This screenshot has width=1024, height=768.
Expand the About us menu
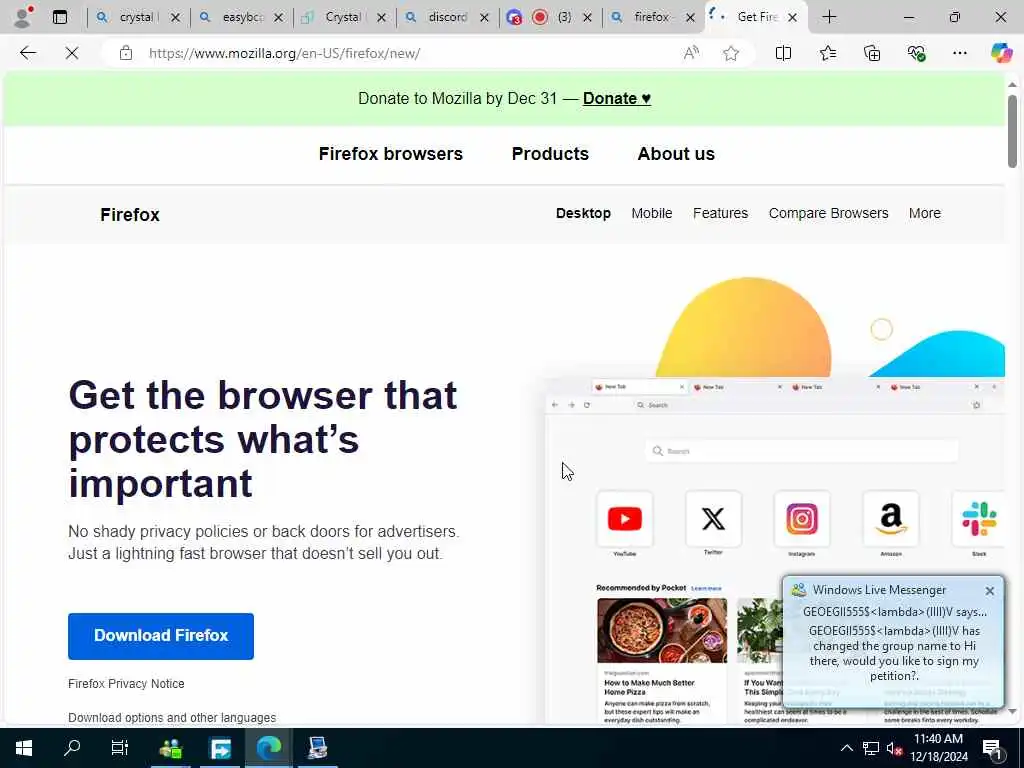676,154
